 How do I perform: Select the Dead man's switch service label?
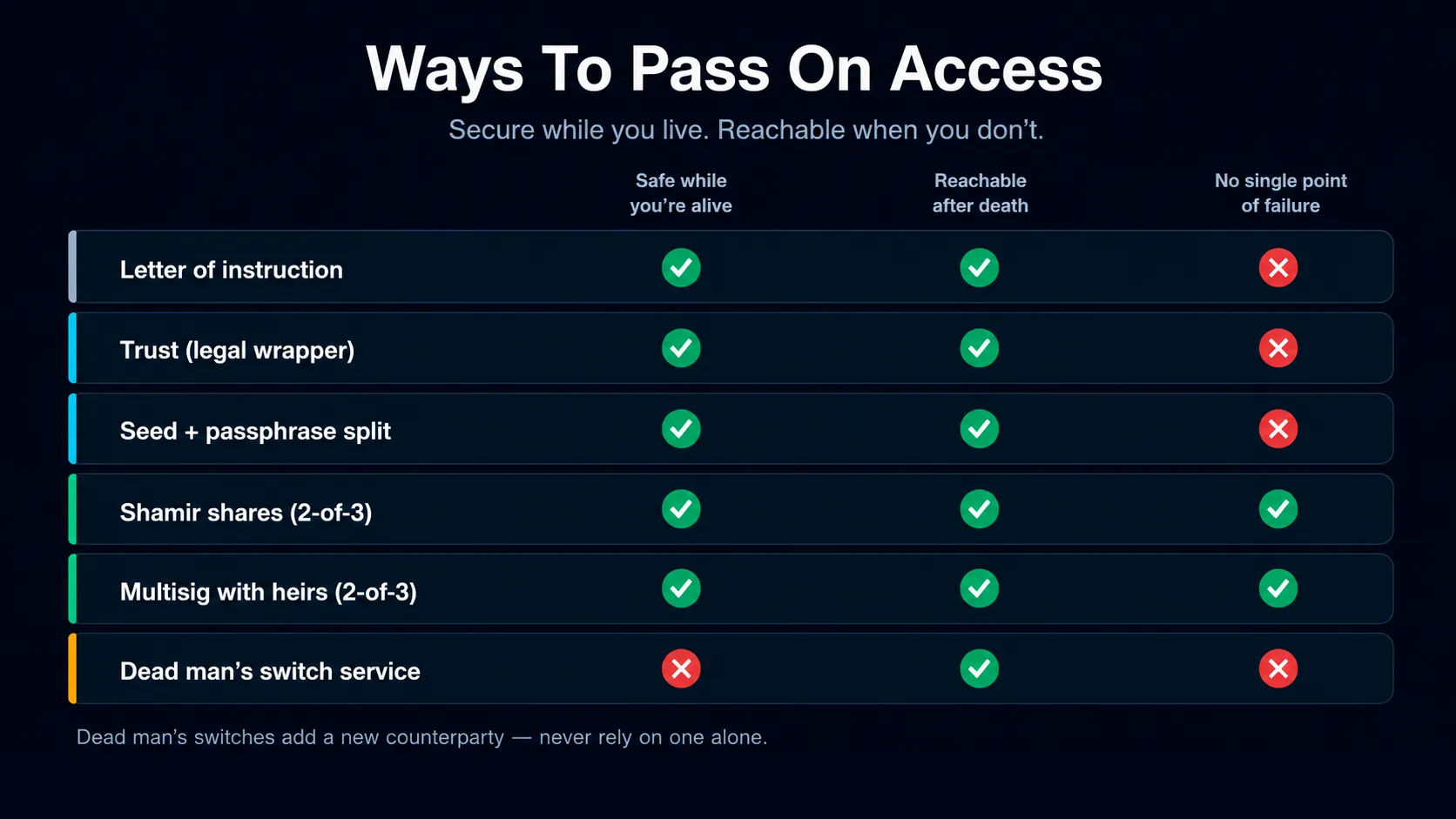270,671
